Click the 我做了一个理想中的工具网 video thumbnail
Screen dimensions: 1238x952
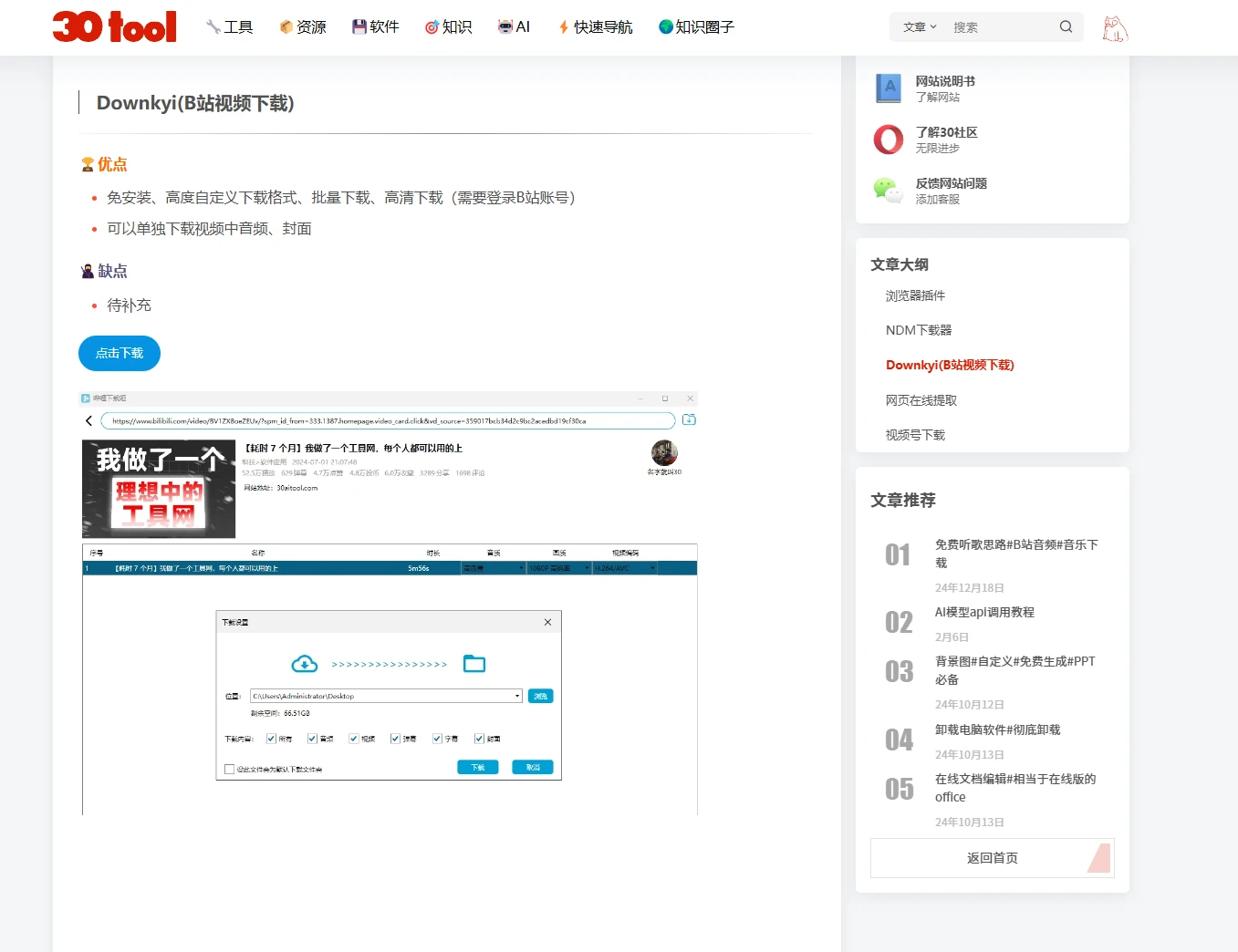[159, 489]
